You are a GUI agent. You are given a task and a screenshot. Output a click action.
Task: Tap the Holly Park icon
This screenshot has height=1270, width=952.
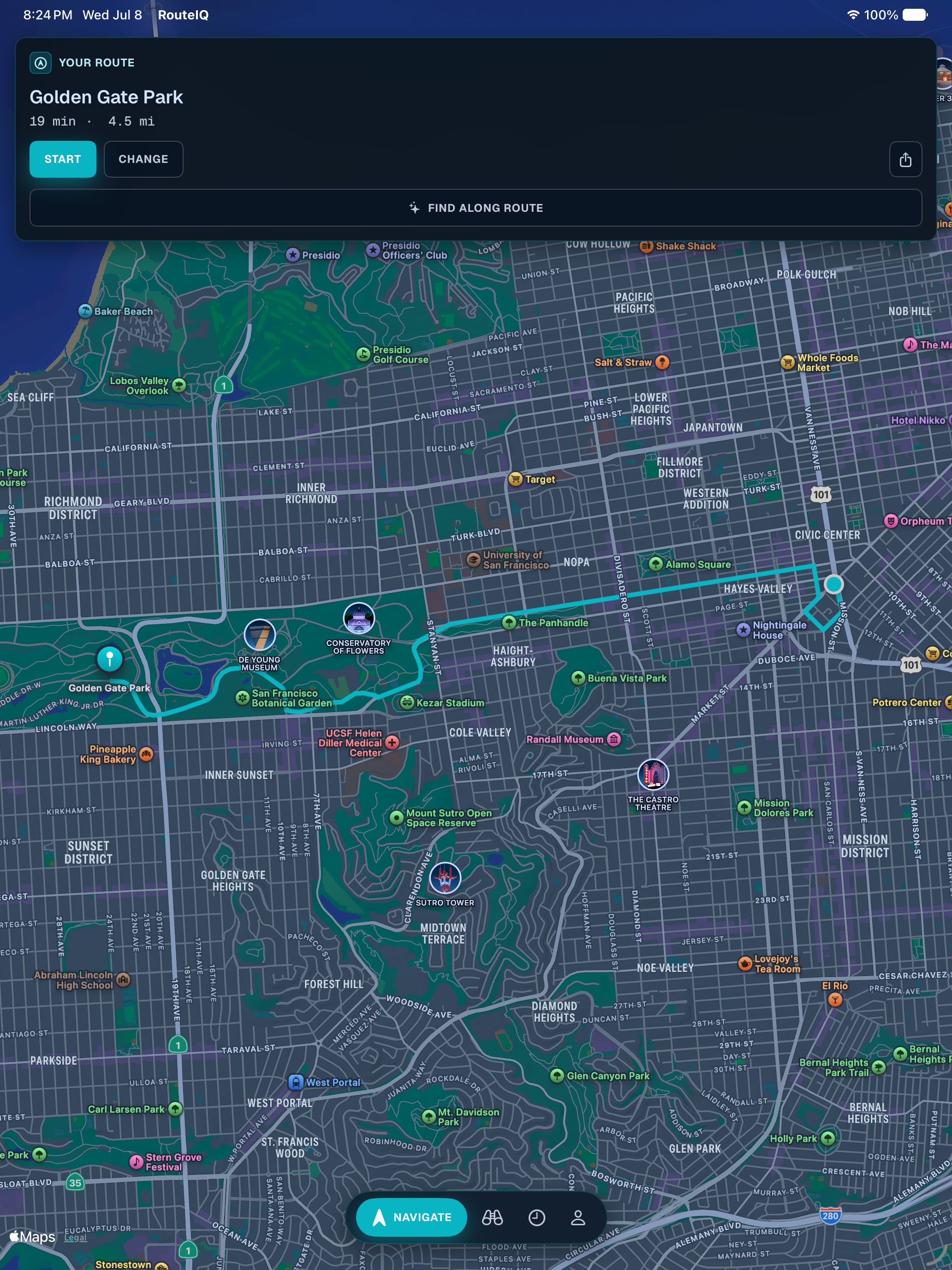coord(827,1138)
